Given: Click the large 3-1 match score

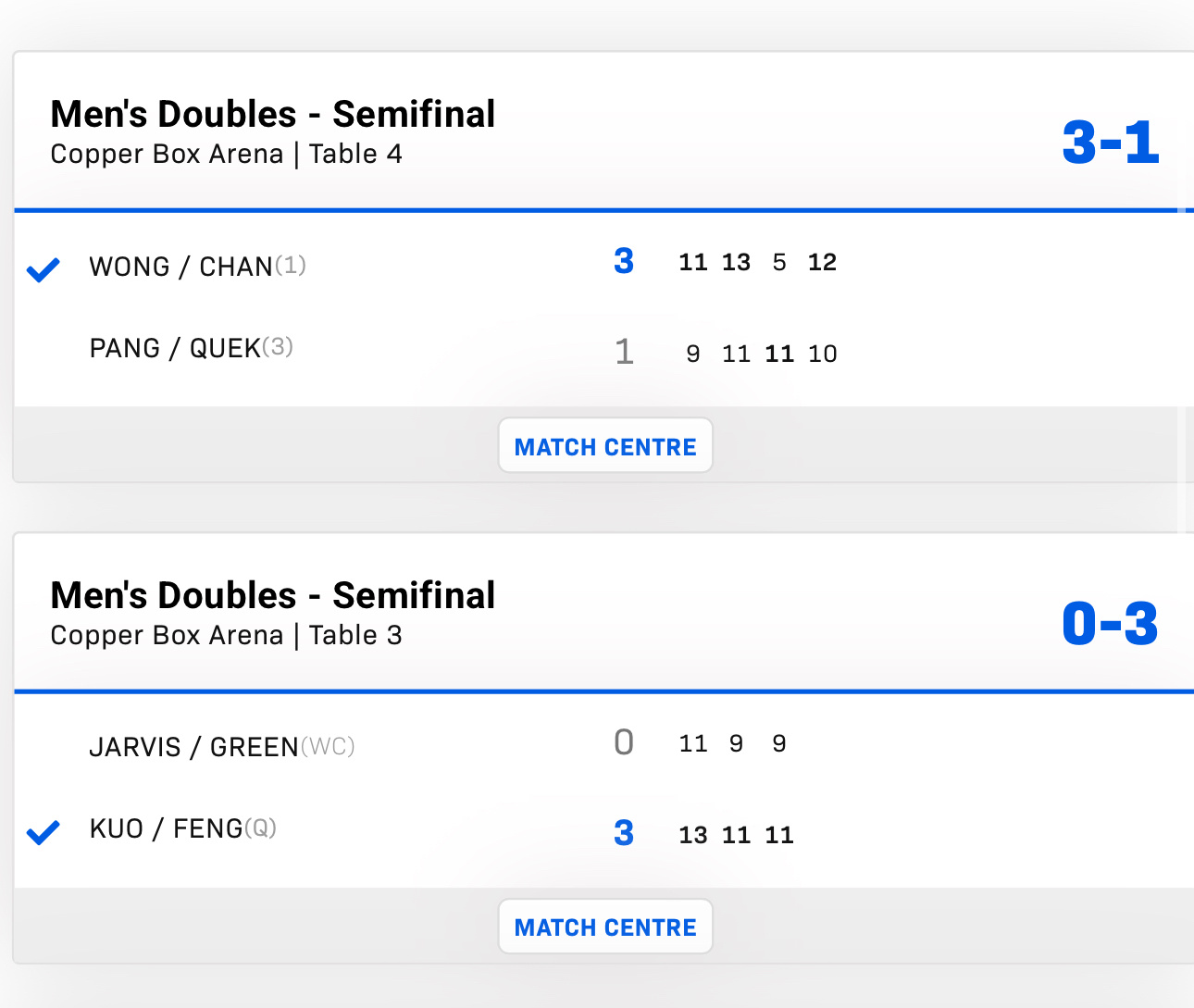Looking at the screenshot, I should pos(1110,143).
